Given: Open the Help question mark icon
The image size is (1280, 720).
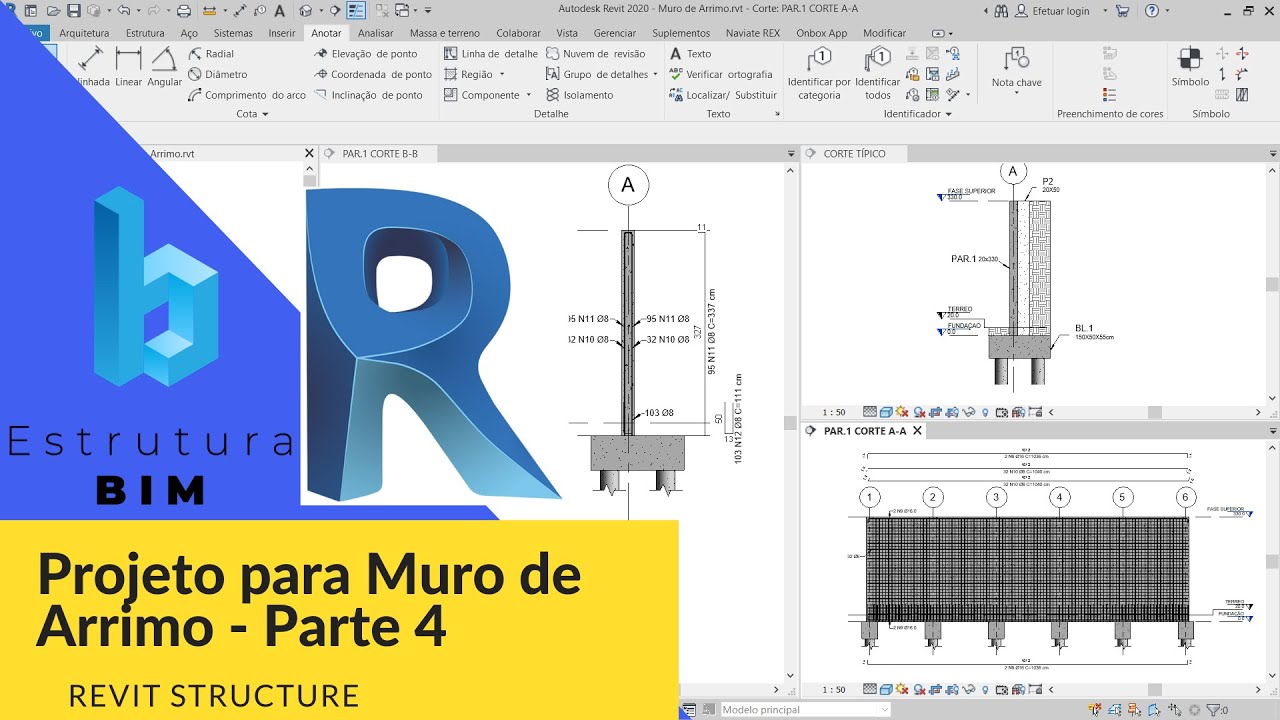Looking at the screenshot, I should [1151, 11].
